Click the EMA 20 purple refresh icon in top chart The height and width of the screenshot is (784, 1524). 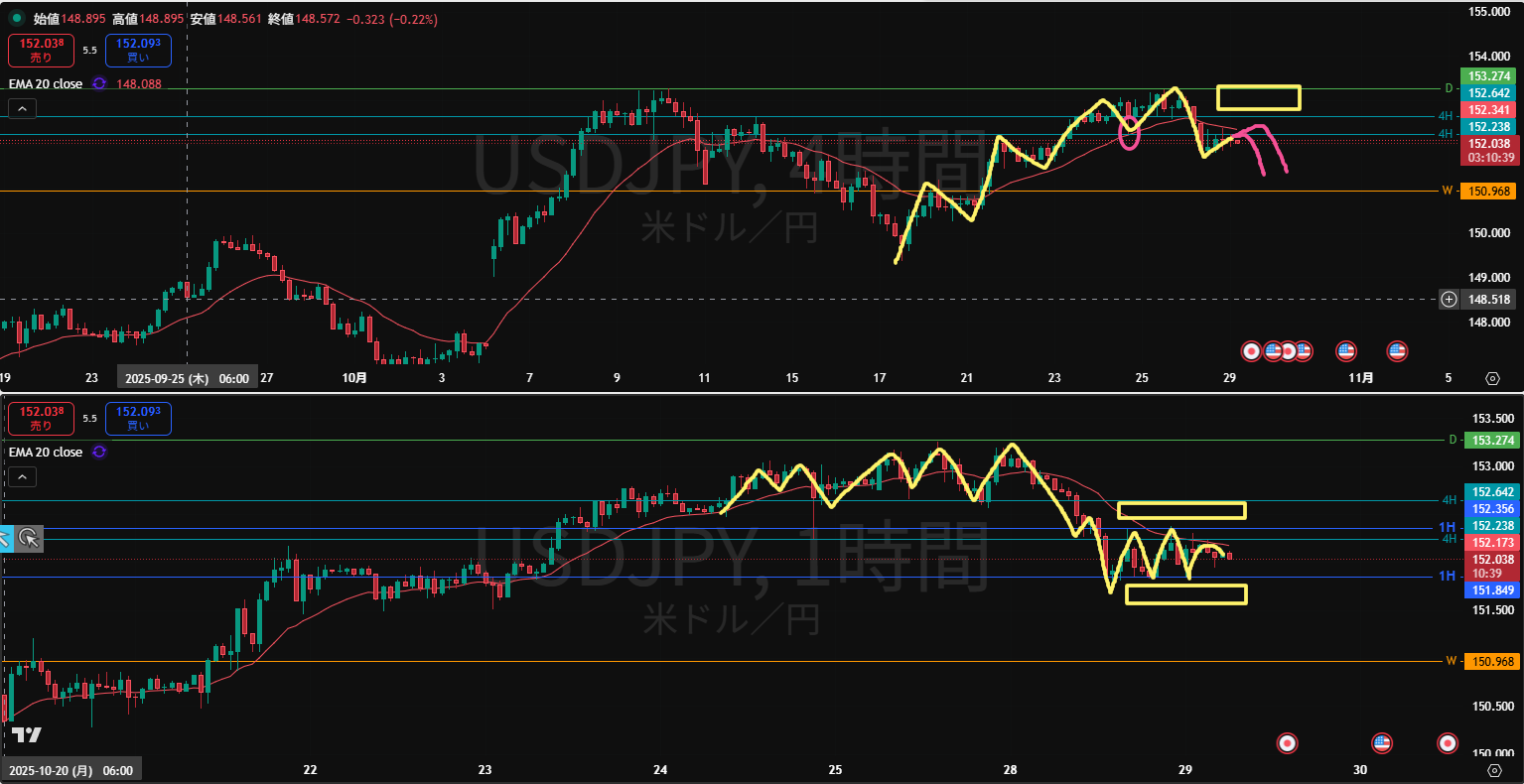coord(98,84)
